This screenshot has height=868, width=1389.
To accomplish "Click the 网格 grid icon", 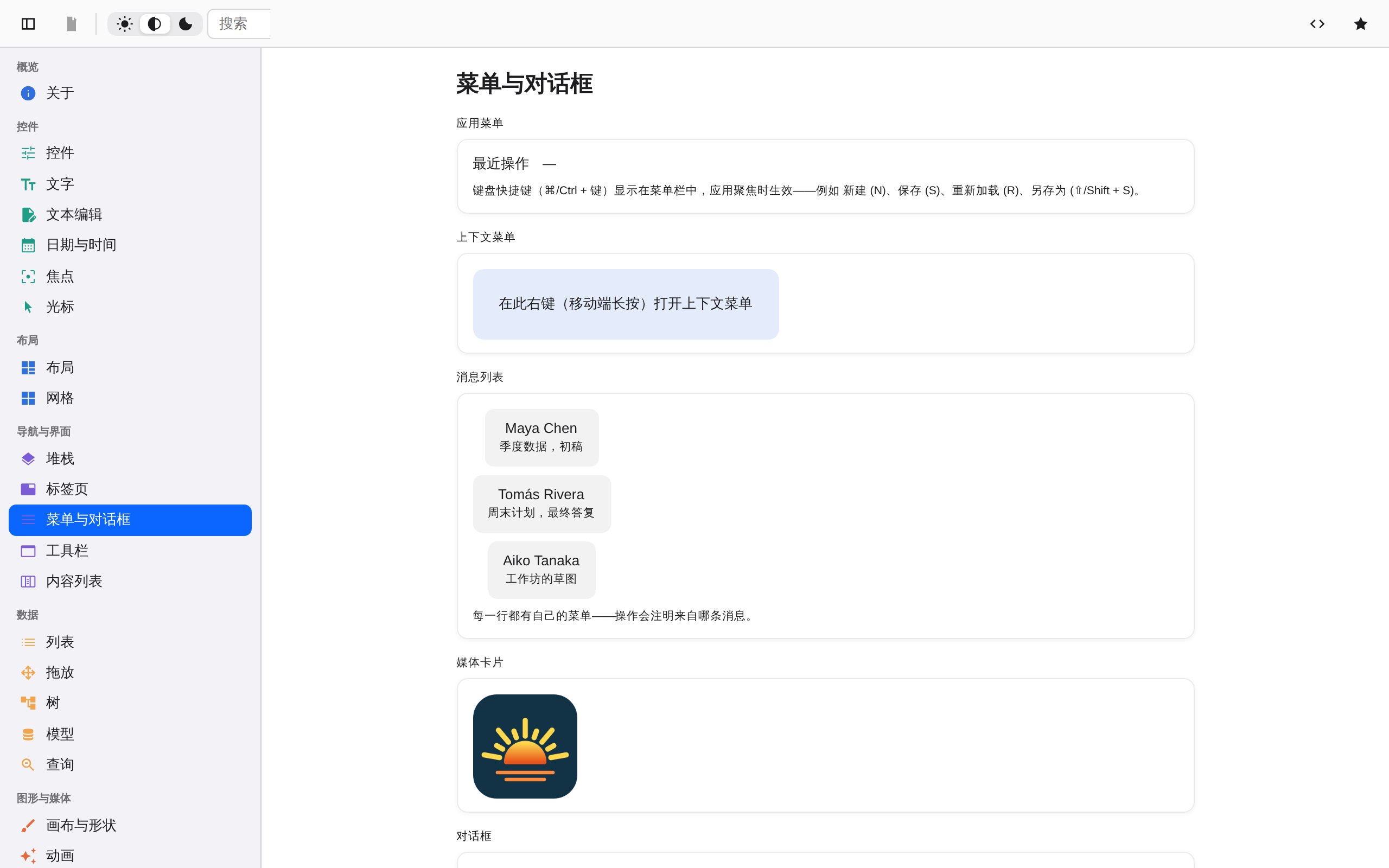I will (x=28, y=398).
